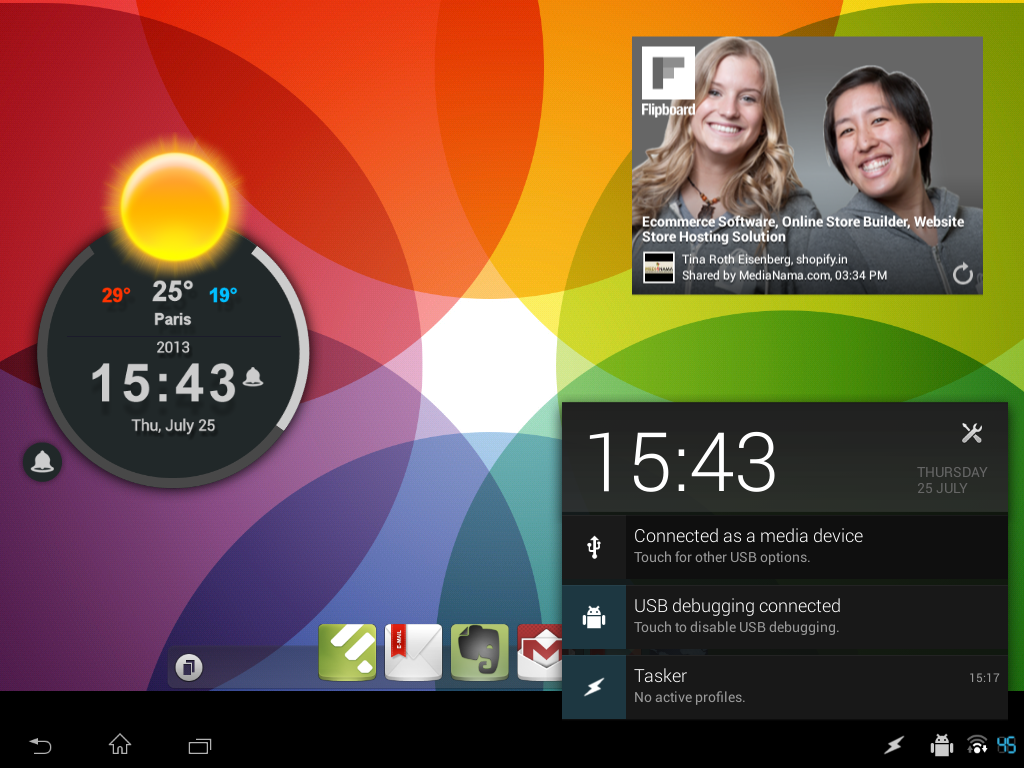
Task: Open Evernote elephant app icon
Action: [480, 652]
